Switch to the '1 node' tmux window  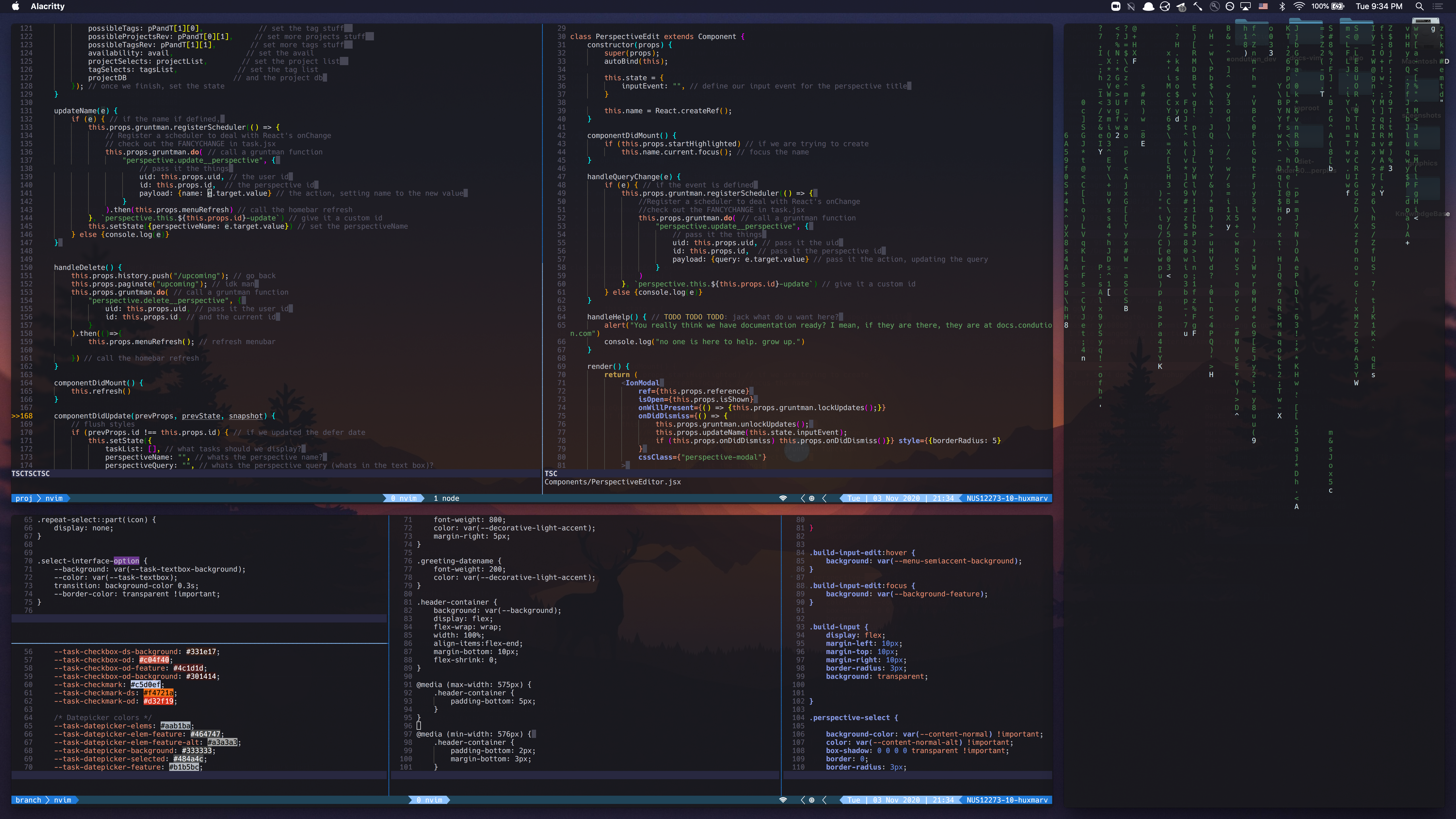point(446,498)
